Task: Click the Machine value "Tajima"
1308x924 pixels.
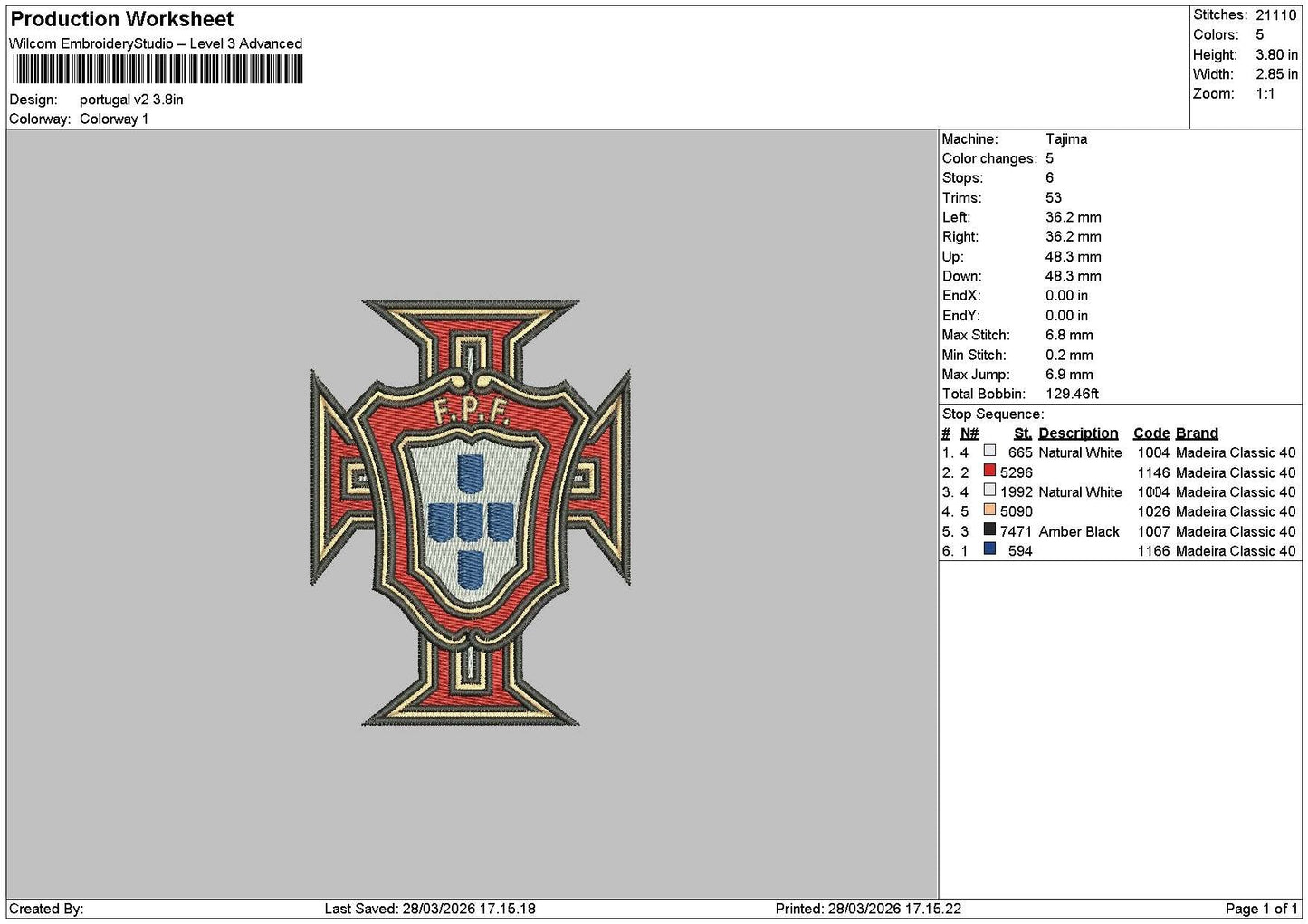Action: [1066, 139]
